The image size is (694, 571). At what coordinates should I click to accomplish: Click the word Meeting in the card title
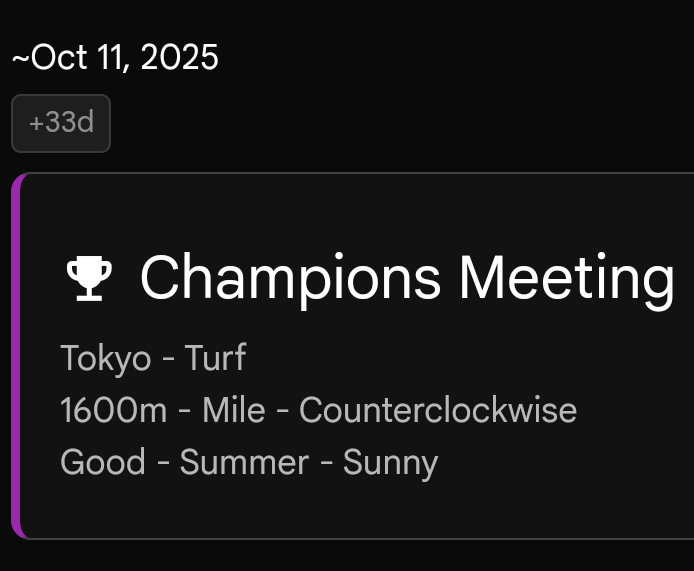coord(567,281)
